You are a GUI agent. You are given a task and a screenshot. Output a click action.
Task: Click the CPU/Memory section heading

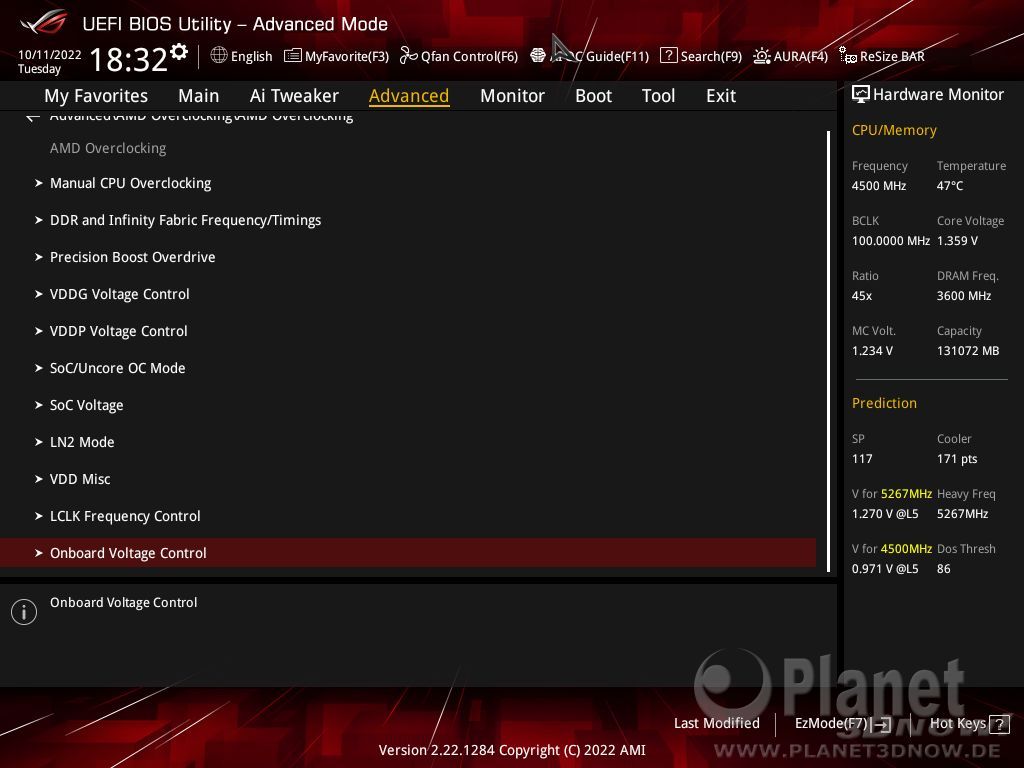894,130
